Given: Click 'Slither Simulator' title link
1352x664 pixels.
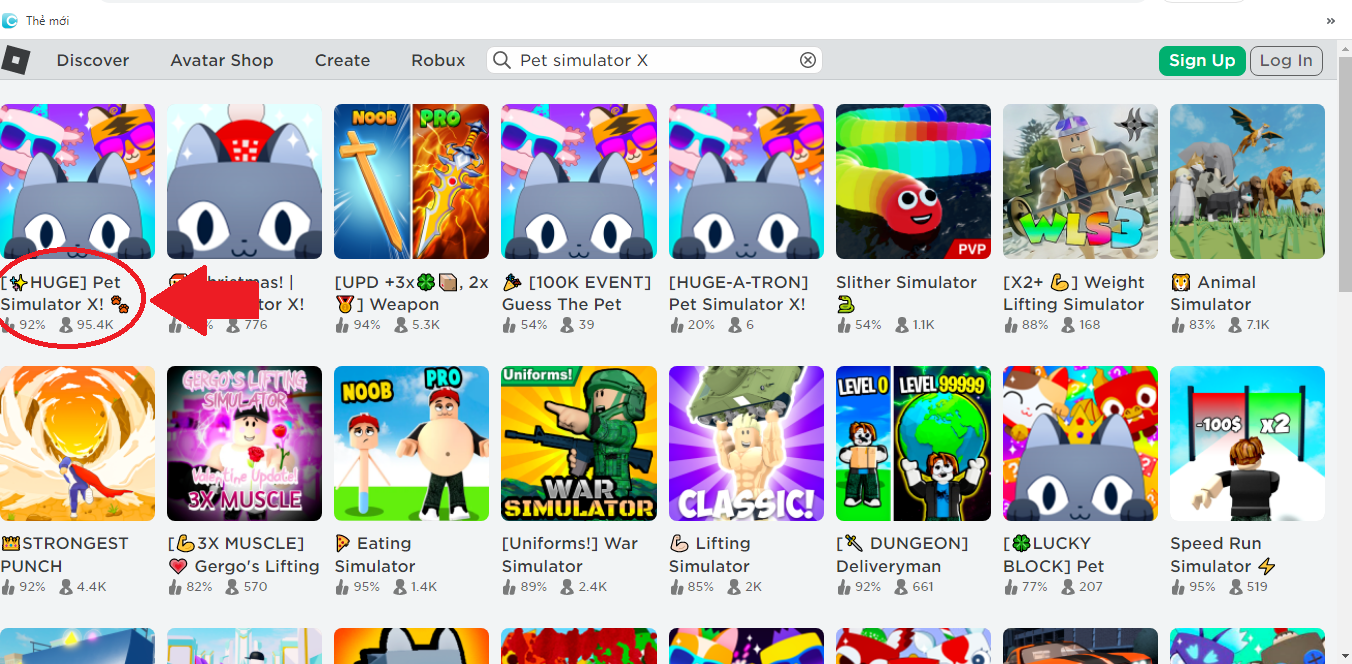Looking at the screenshot, I should (906, 293).
